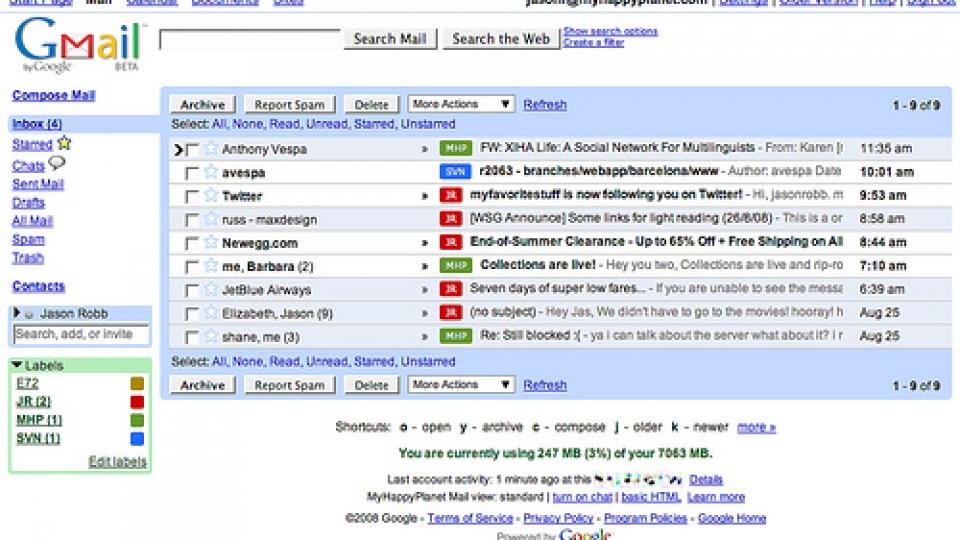Screen dimensions: 960x540
Task: Click the top Report Spam button
Action: coord(289,105)
